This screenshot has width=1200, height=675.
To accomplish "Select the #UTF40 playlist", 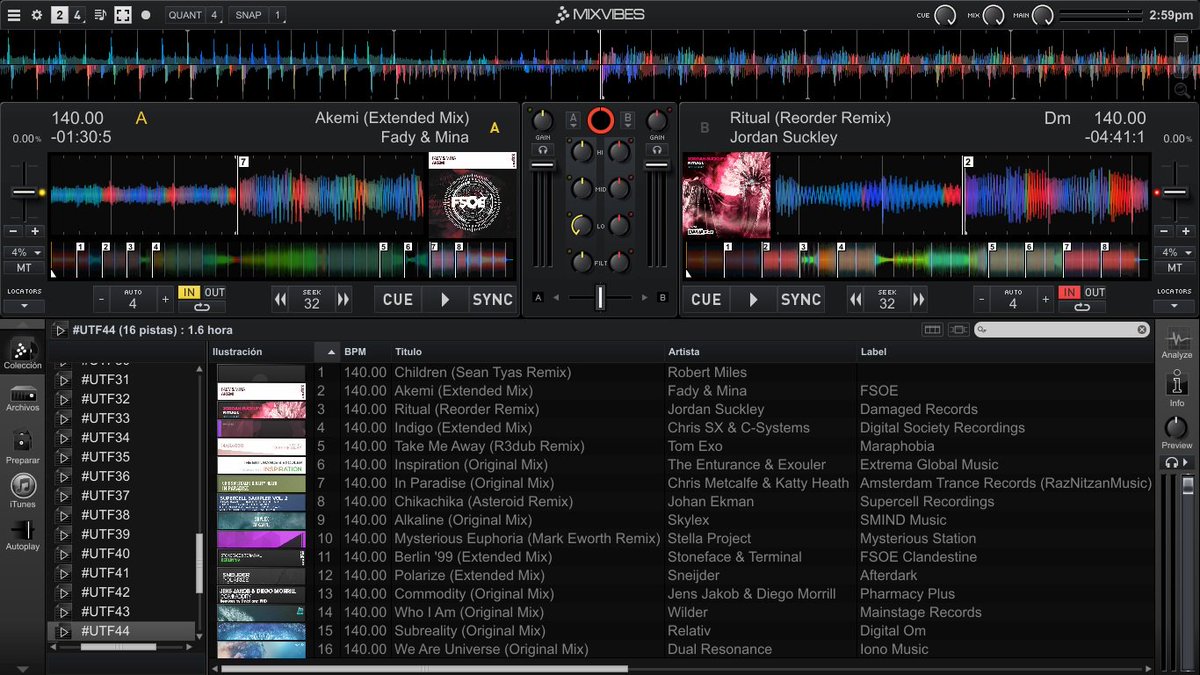I will (105, 553).
